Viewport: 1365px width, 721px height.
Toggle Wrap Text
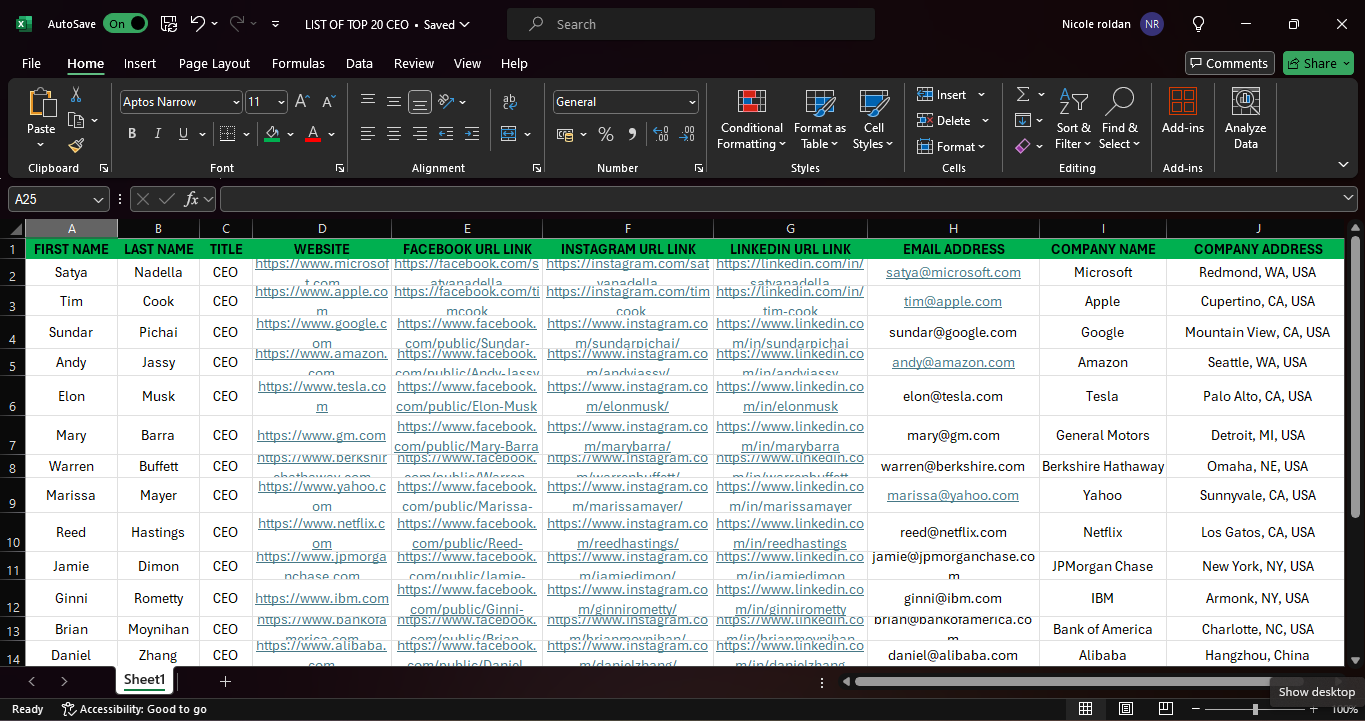click(x=510, y=102)
